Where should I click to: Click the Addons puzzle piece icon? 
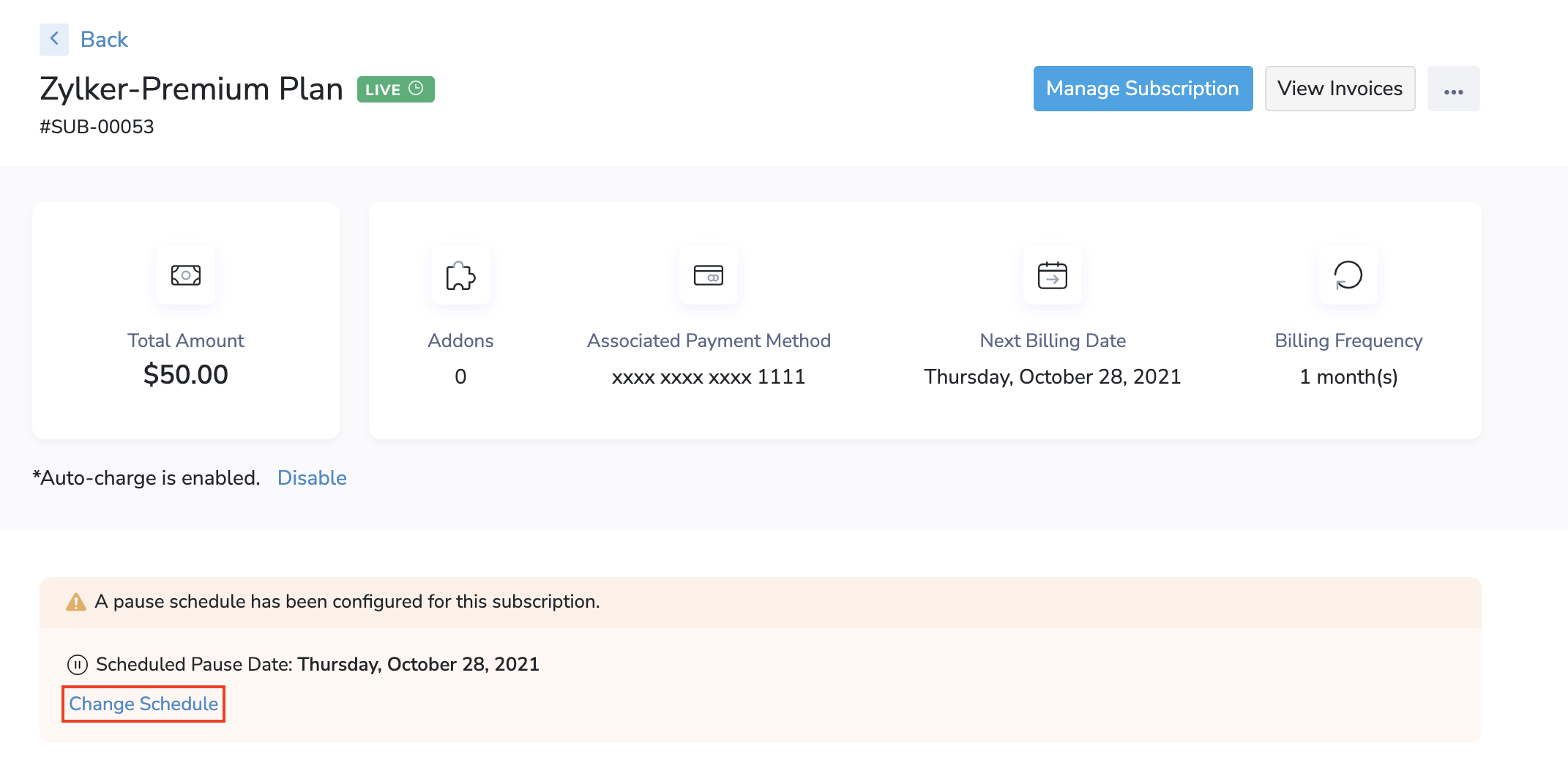460,275
